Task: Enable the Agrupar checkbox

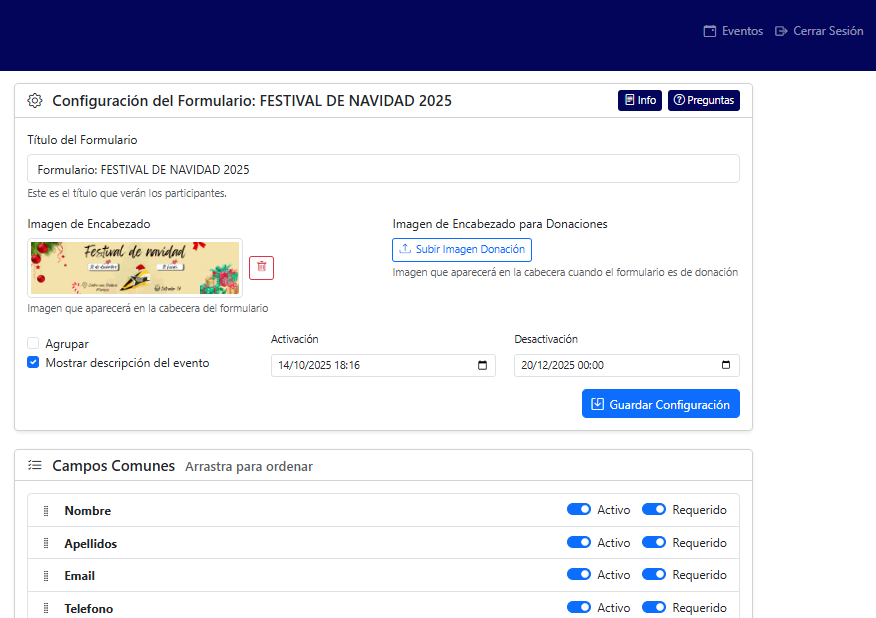Action: point(34,344)
